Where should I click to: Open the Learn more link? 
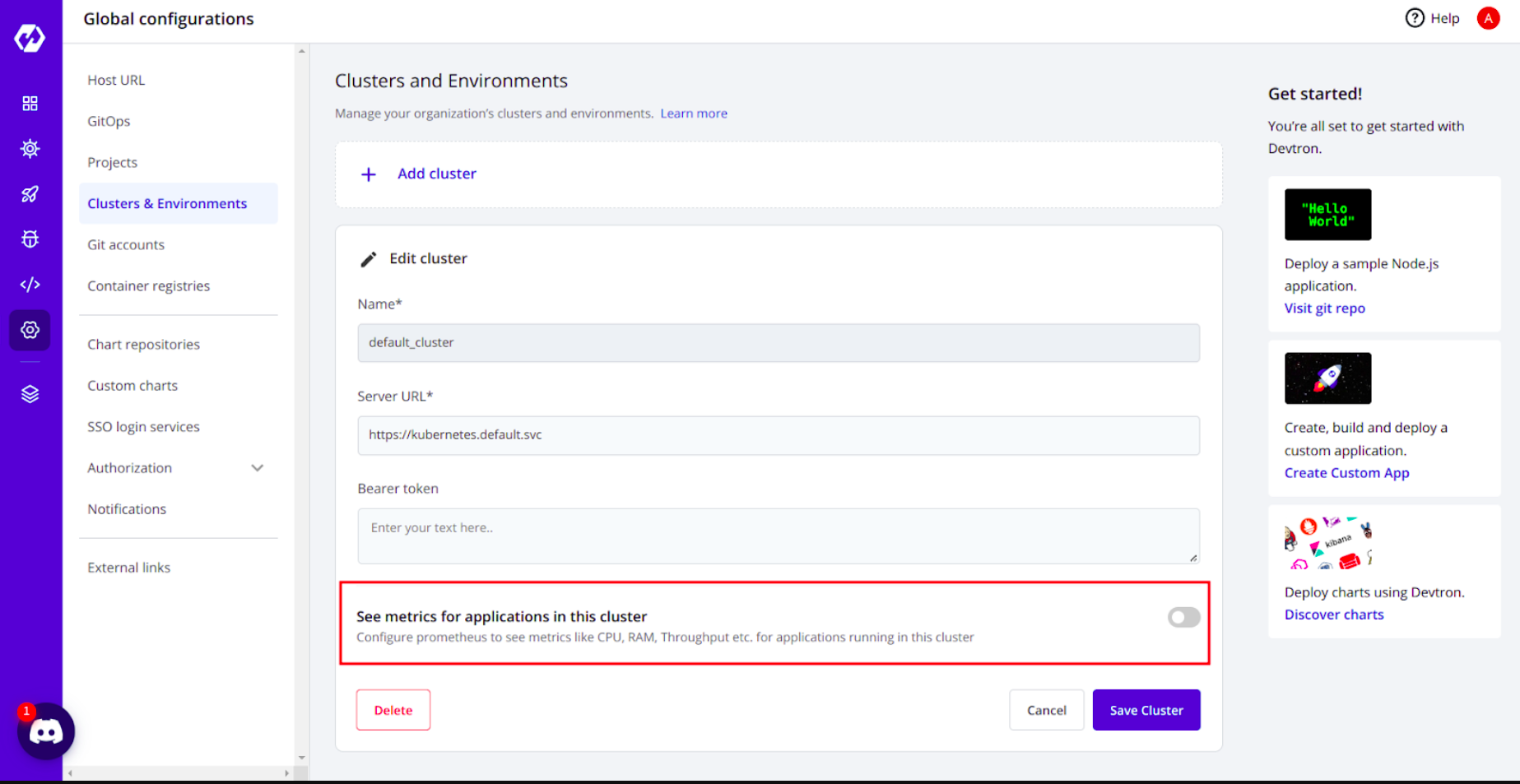point(694,114)
